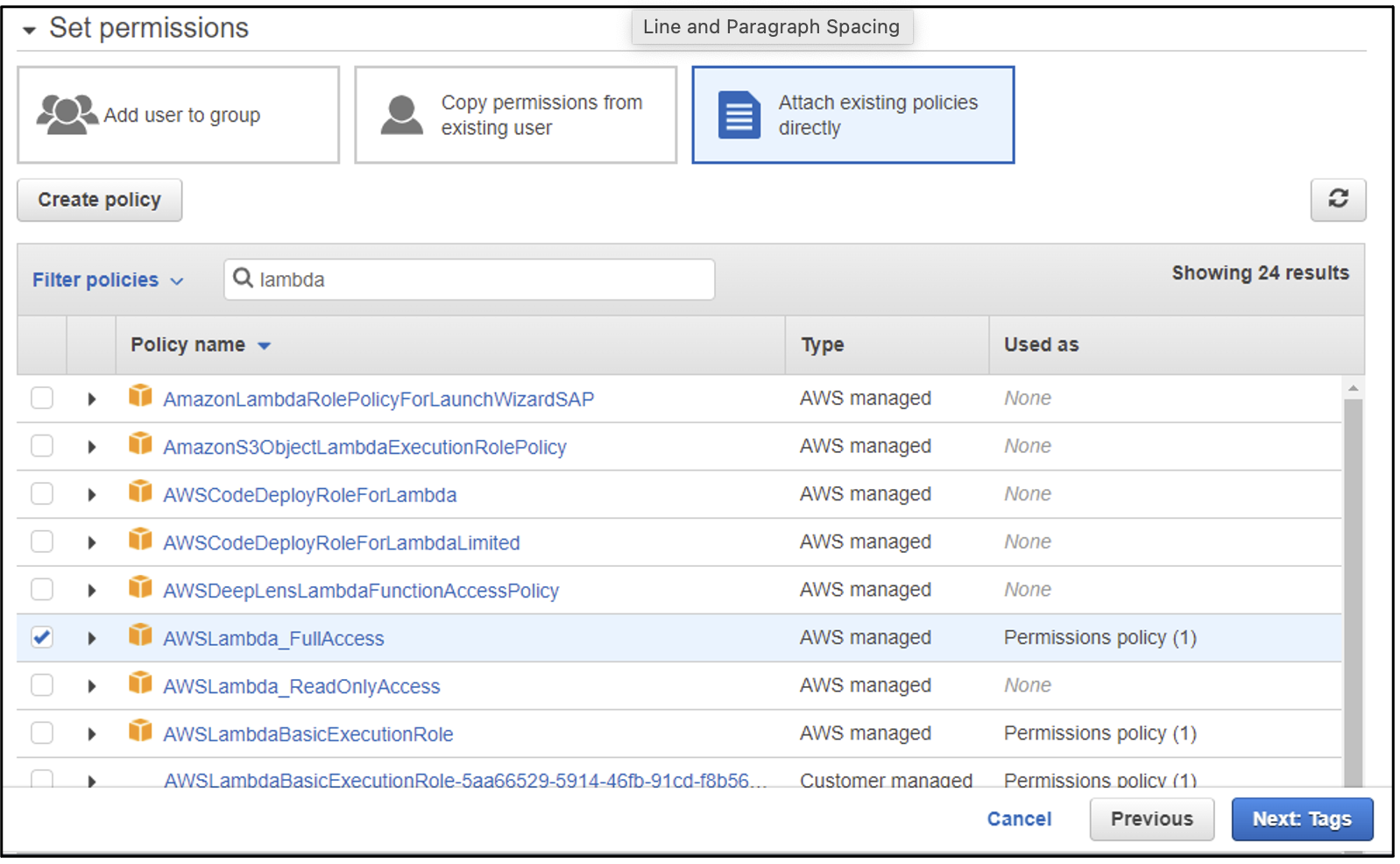Click the search magnifier icon in filter box

tap(243, 278)
